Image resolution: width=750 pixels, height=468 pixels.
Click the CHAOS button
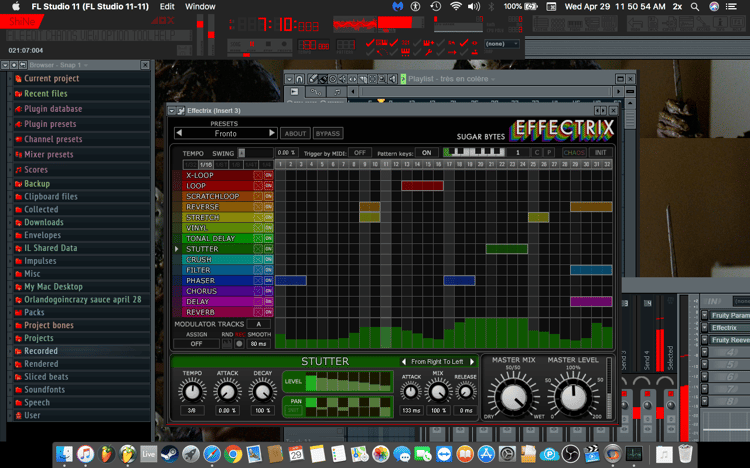coord(574,153)
